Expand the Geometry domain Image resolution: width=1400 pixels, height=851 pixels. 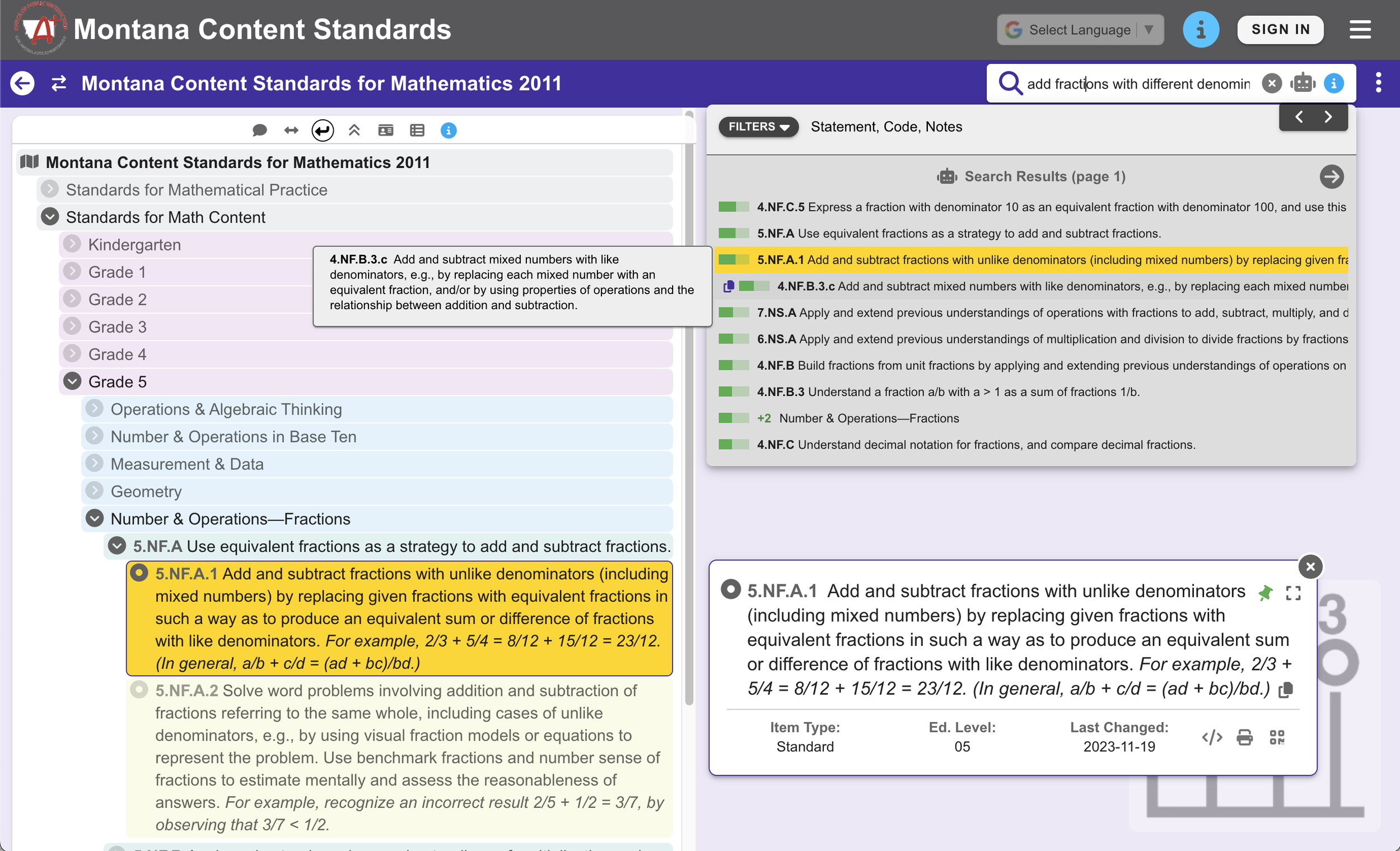94,491
